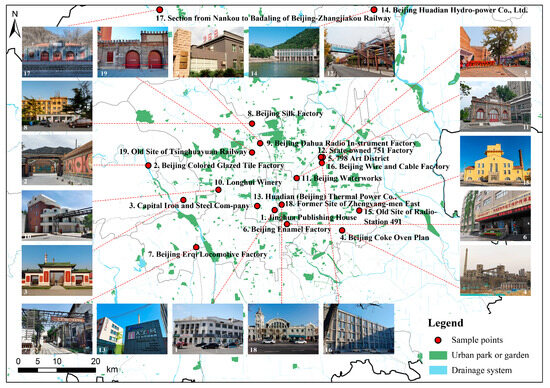Click the red dot for 16. Beijing Wire and Cable Factory

[322, 163]
